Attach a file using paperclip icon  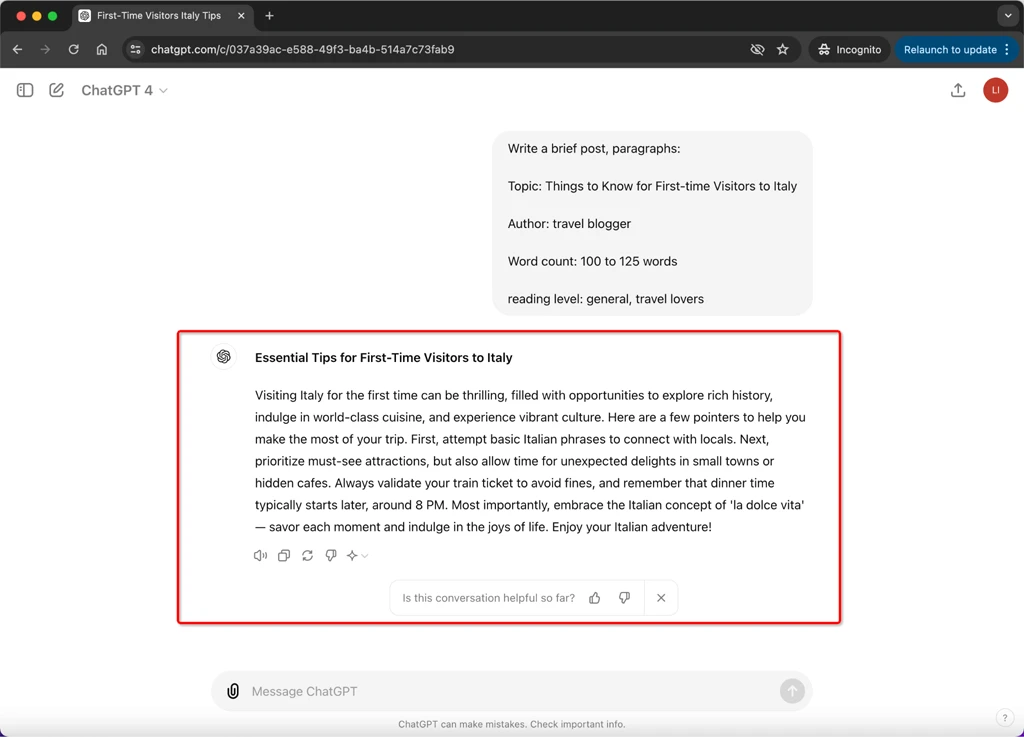pos(233,691)
